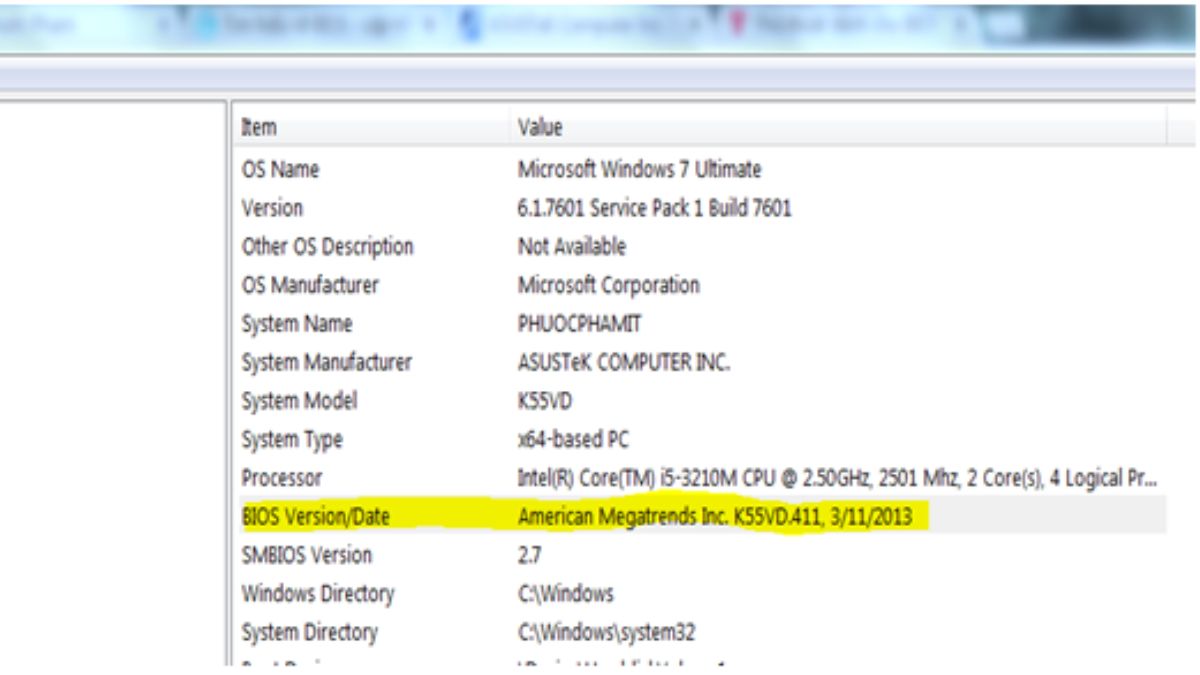Select the Version row label
Image resolution: width=1200 pixels, height=675 pixels.
coord(272,208)
